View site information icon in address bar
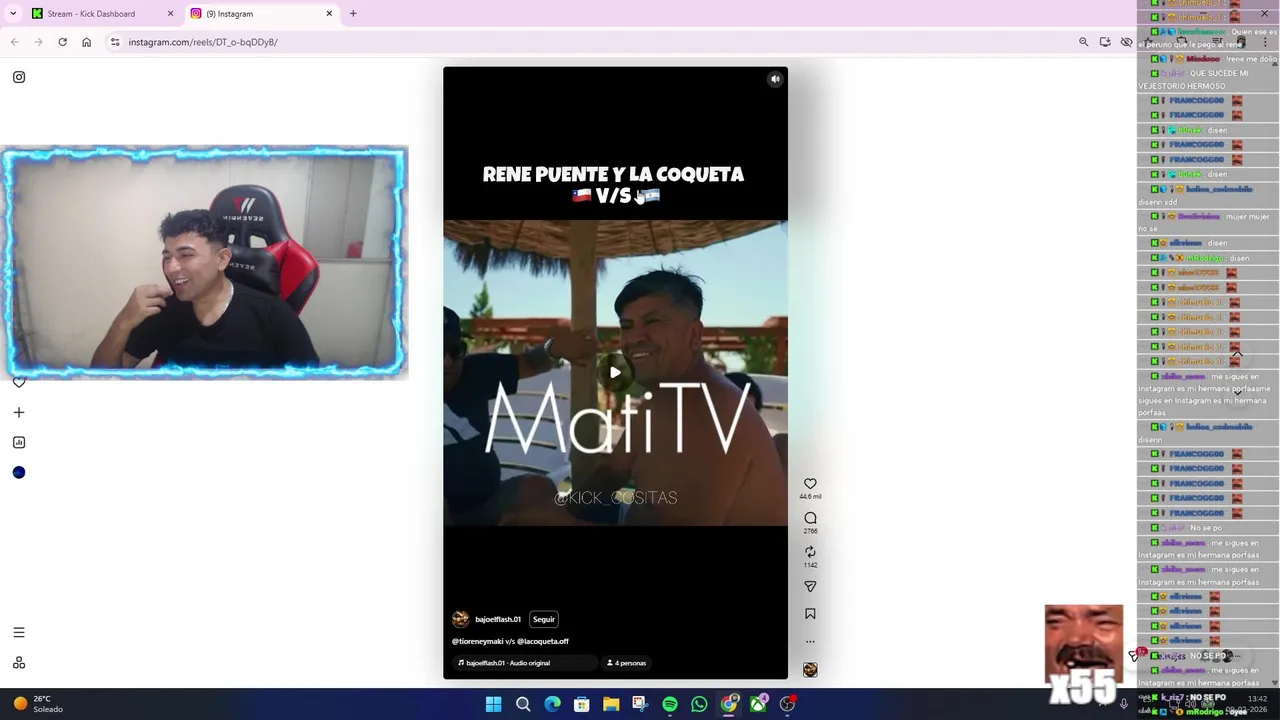 click(115, 42)
